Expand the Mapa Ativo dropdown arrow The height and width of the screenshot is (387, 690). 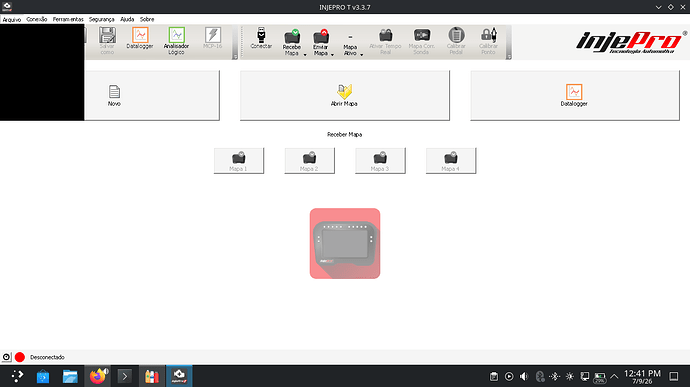coord(362,55)
